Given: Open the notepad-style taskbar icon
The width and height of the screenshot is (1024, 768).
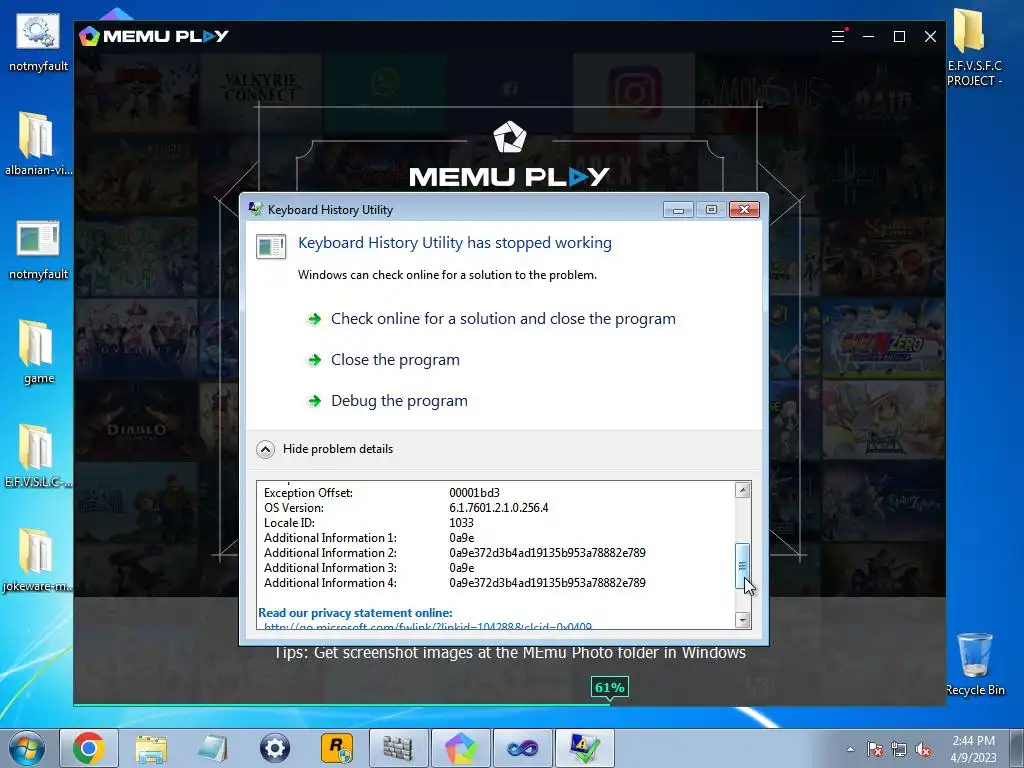Looking at the screenshot, I should [213, 748].
